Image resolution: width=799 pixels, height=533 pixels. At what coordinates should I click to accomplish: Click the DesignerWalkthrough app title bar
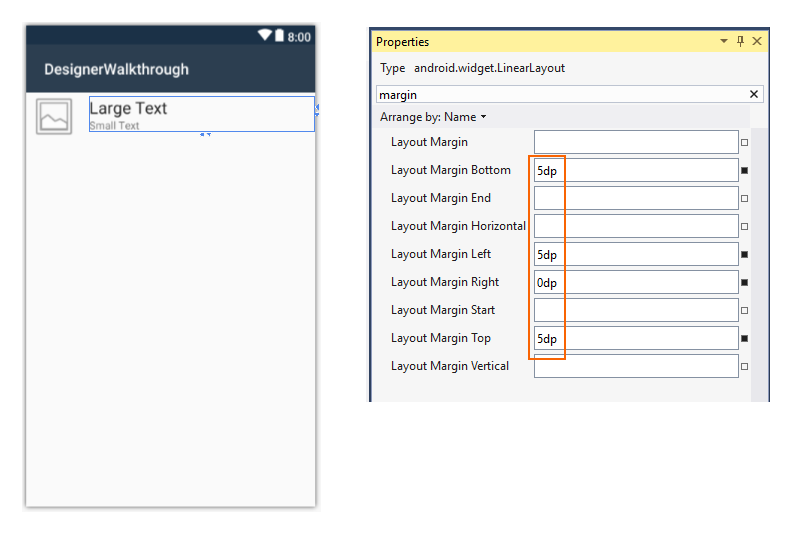[171, 69]
